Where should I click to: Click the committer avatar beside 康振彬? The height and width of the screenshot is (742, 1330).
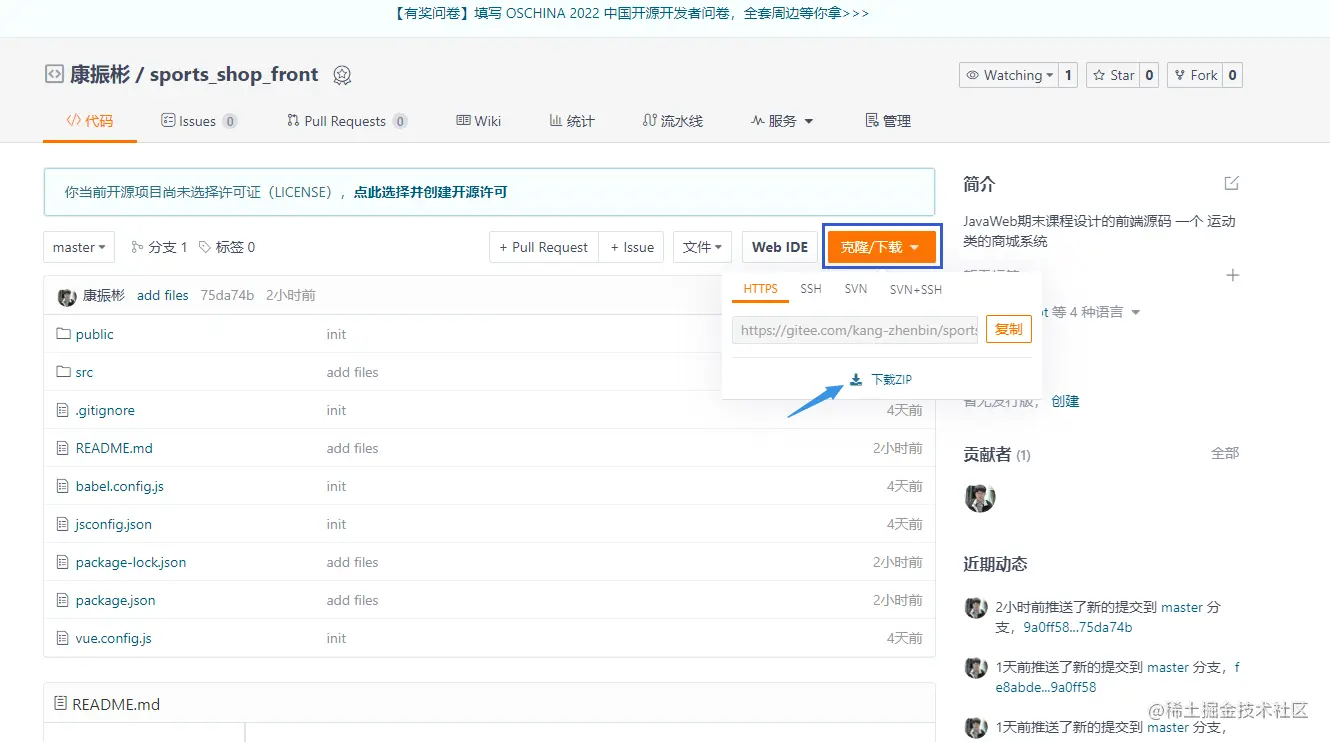tap(67, 296)
